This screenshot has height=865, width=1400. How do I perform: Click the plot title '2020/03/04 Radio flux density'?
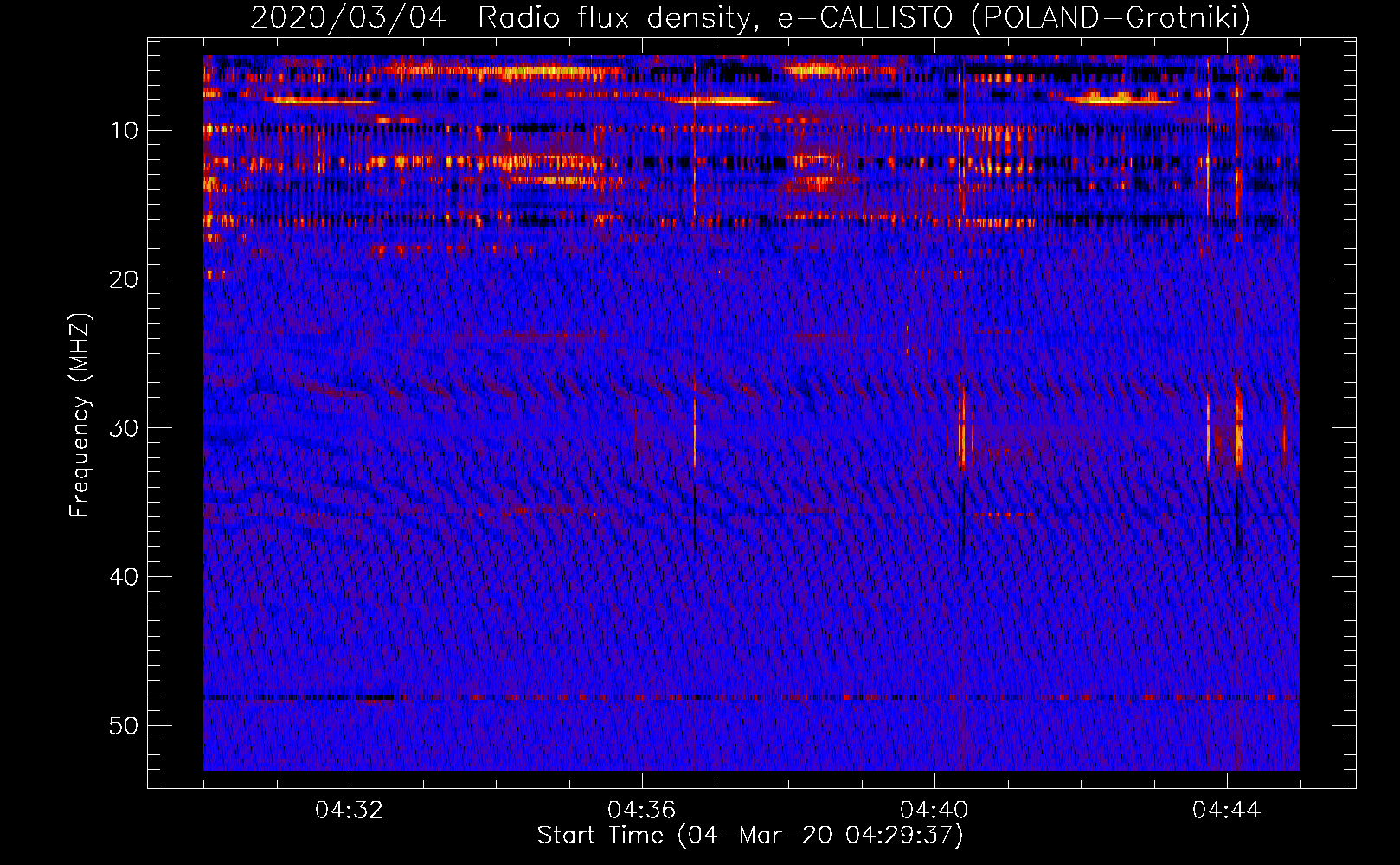coord(750,17)
